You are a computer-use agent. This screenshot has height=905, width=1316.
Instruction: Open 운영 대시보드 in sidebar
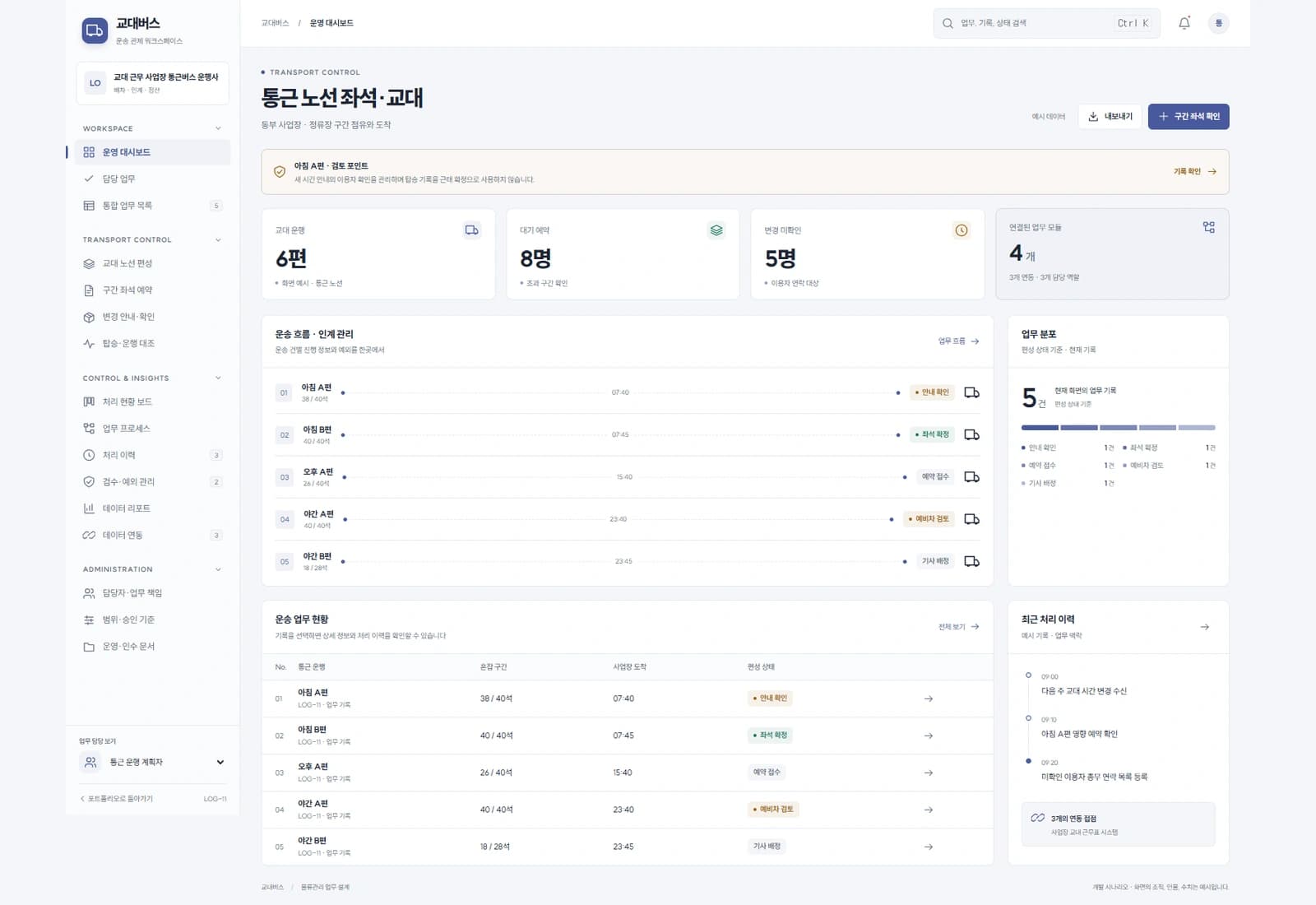(x=152, y=152)
